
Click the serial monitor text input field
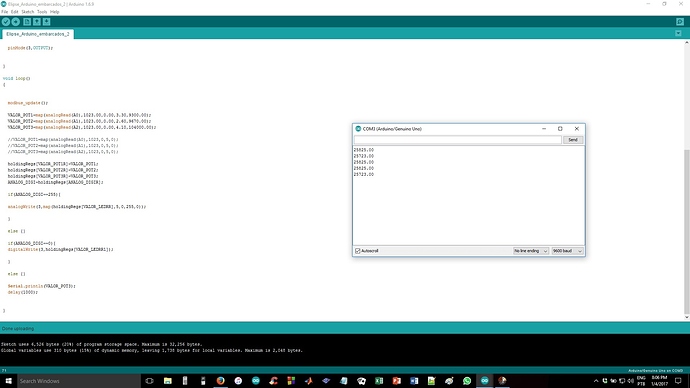pyautogui.click(x=458, y=140)
